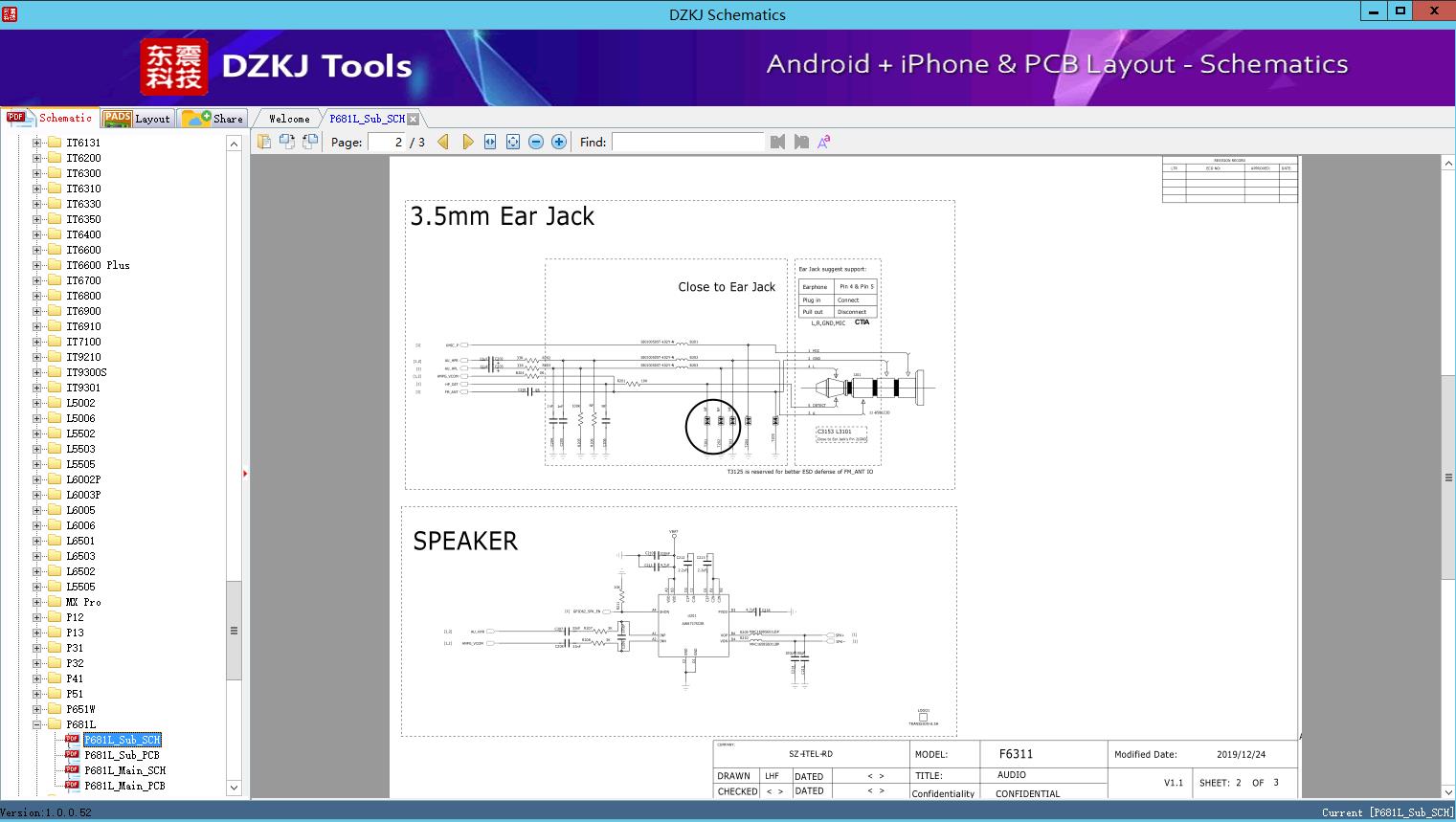Click the F6311 model value

(1016, 754)
